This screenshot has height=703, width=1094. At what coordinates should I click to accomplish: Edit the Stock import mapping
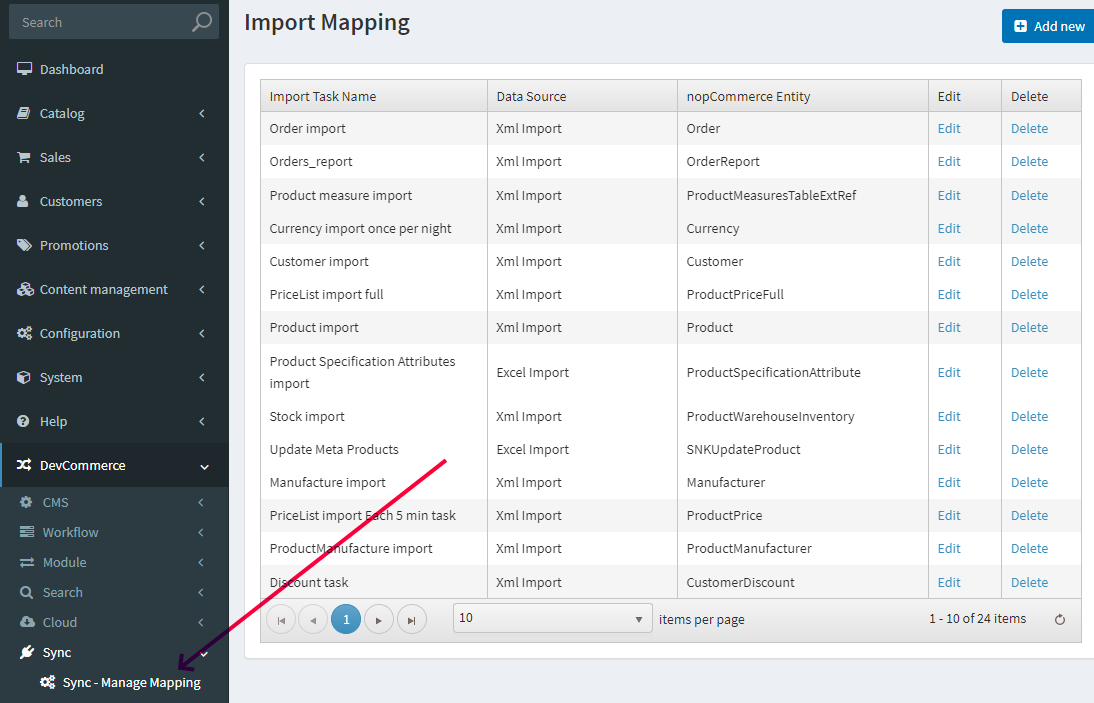(949, 416)
